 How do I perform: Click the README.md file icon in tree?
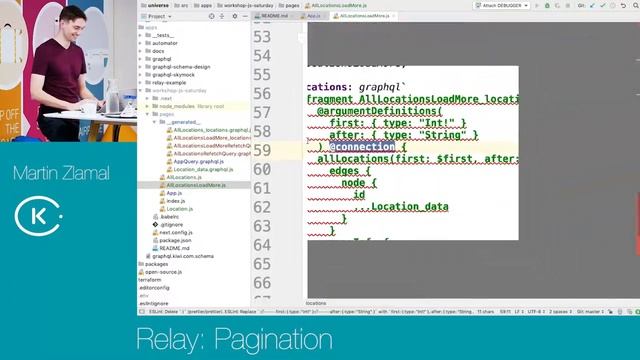[x=155, y=248]
